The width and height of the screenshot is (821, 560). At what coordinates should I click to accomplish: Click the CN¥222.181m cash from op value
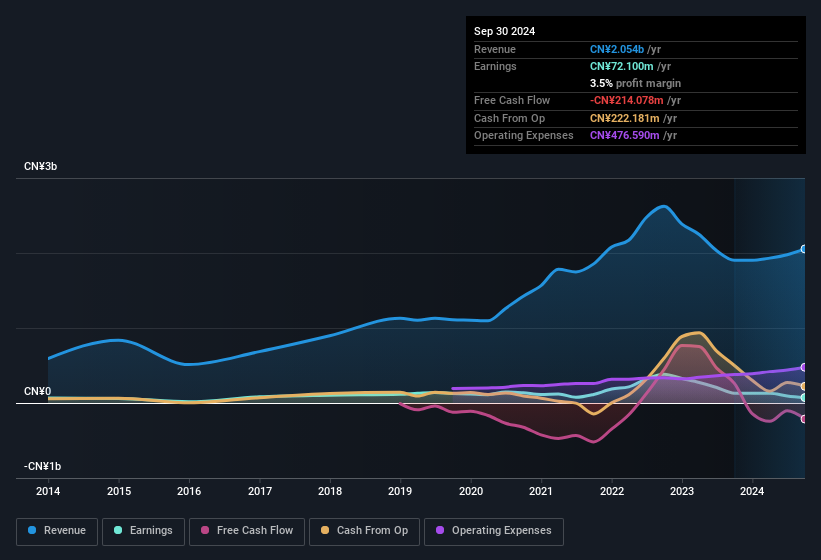click(x=625, y=118)
